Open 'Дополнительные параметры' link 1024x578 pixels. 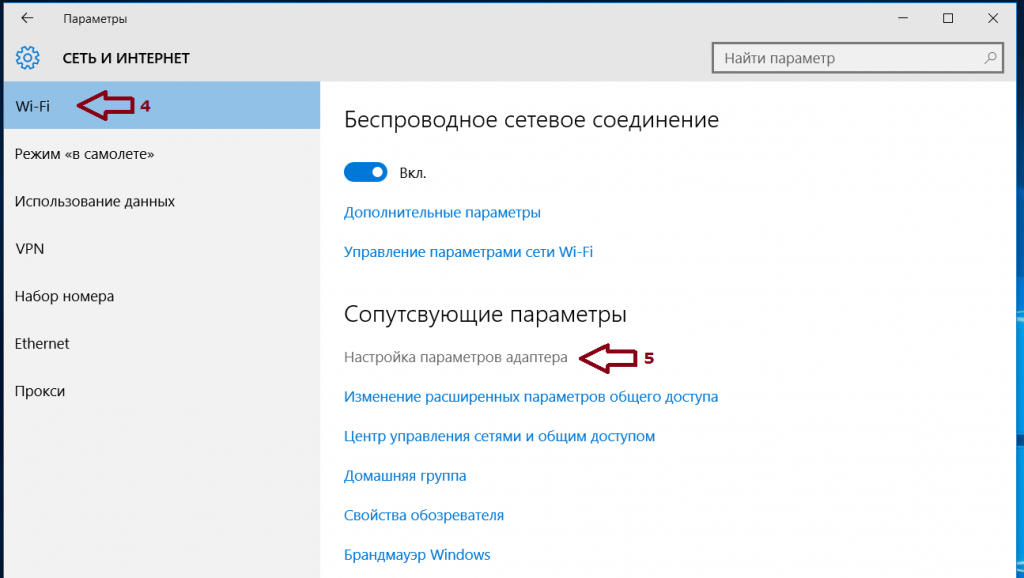pyautogui.click(x=442, y=213)
